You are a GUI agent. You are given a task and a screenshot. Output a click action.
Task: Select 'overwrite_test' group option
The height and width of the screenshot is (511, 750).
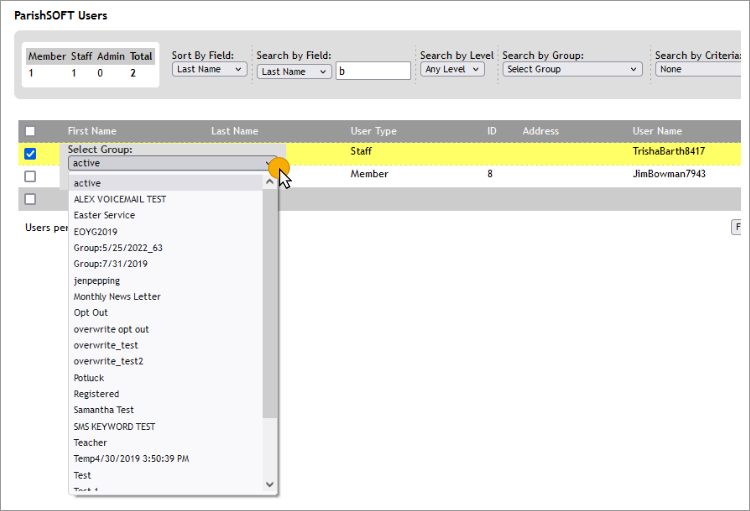tap(165, 345)
